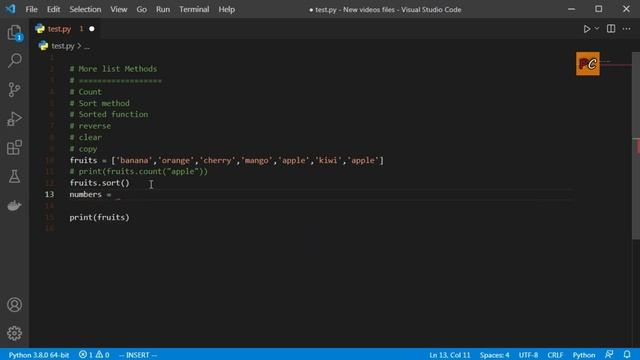The image size is (640, 360).
Task: Click the PC logo thumbnail
Action: click(588, 64)
